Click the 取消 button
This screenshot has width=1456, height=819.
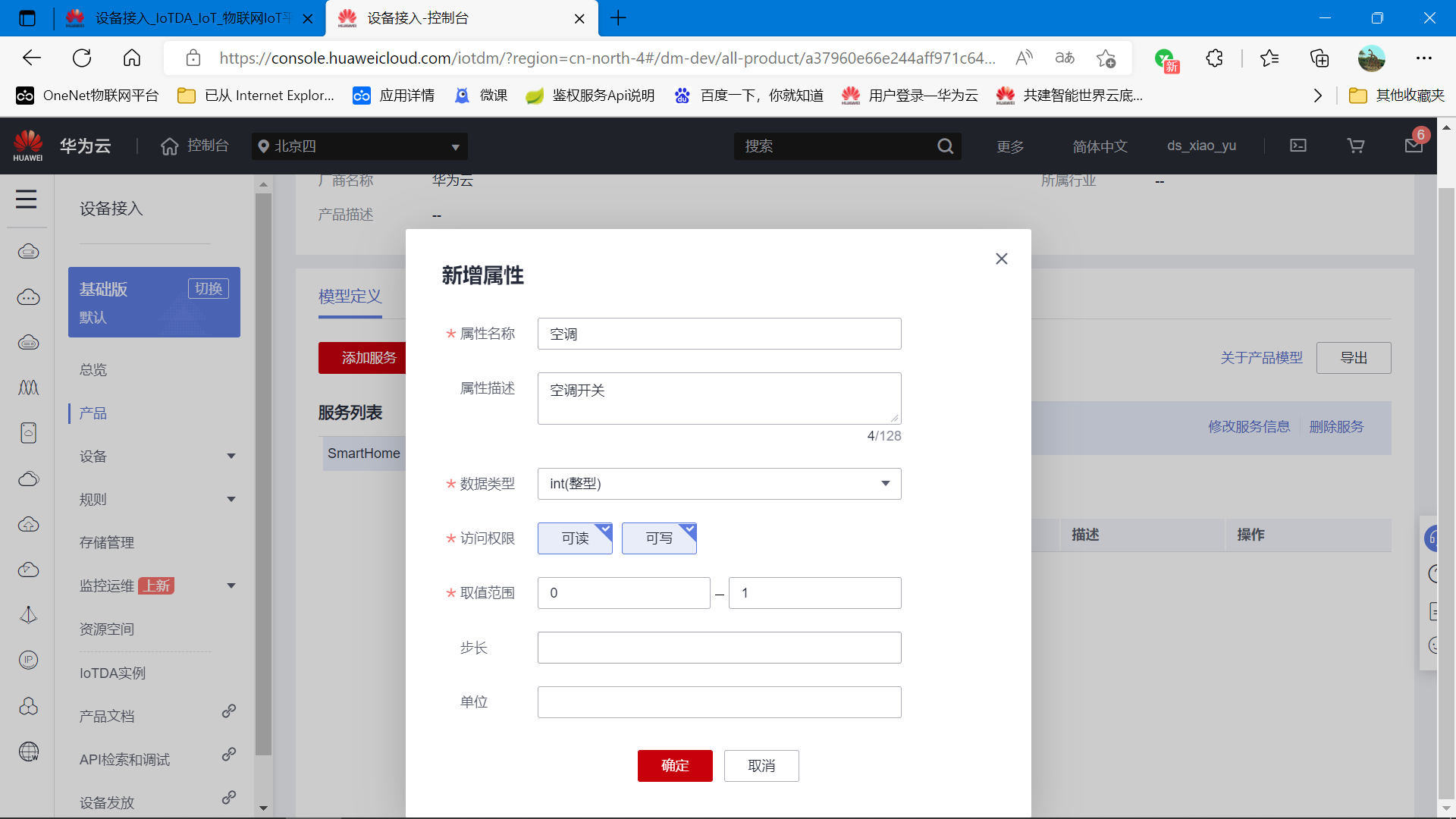[761, 766]
